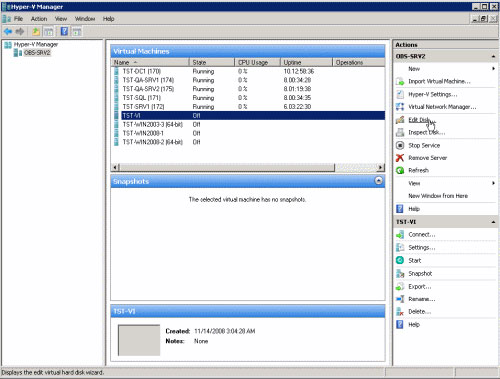Select the TST-WIN2003-3 (64-bit) row
Viewport: 500px width, 379px height.
[x=248, y=124]
